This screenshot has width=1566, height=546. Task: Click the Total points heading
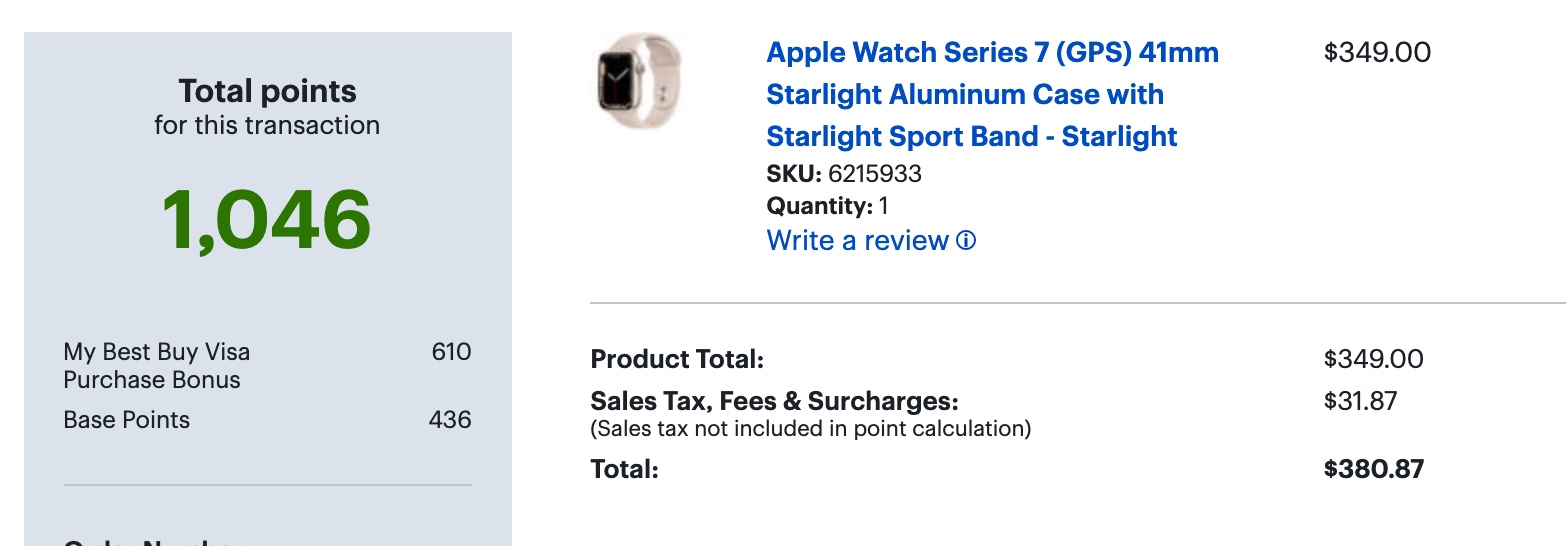coord(267,92)
